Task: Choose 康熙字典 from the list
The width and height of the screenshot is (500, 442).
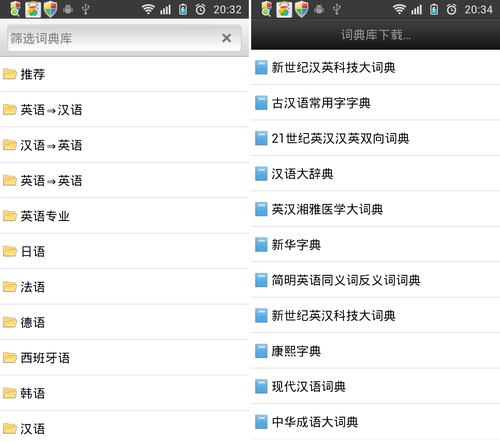Action: tap(375, 351)
